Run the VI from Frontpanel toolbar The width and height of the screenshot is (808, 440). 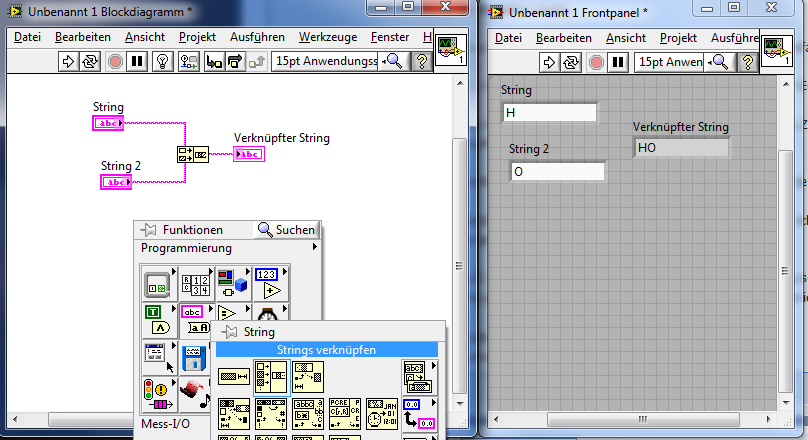click(x=549, y=63)
